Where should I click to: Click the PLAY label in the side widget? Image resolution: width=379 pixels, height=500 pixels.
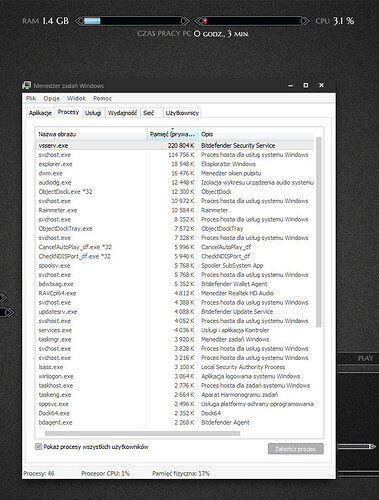[x=365, y=358]
